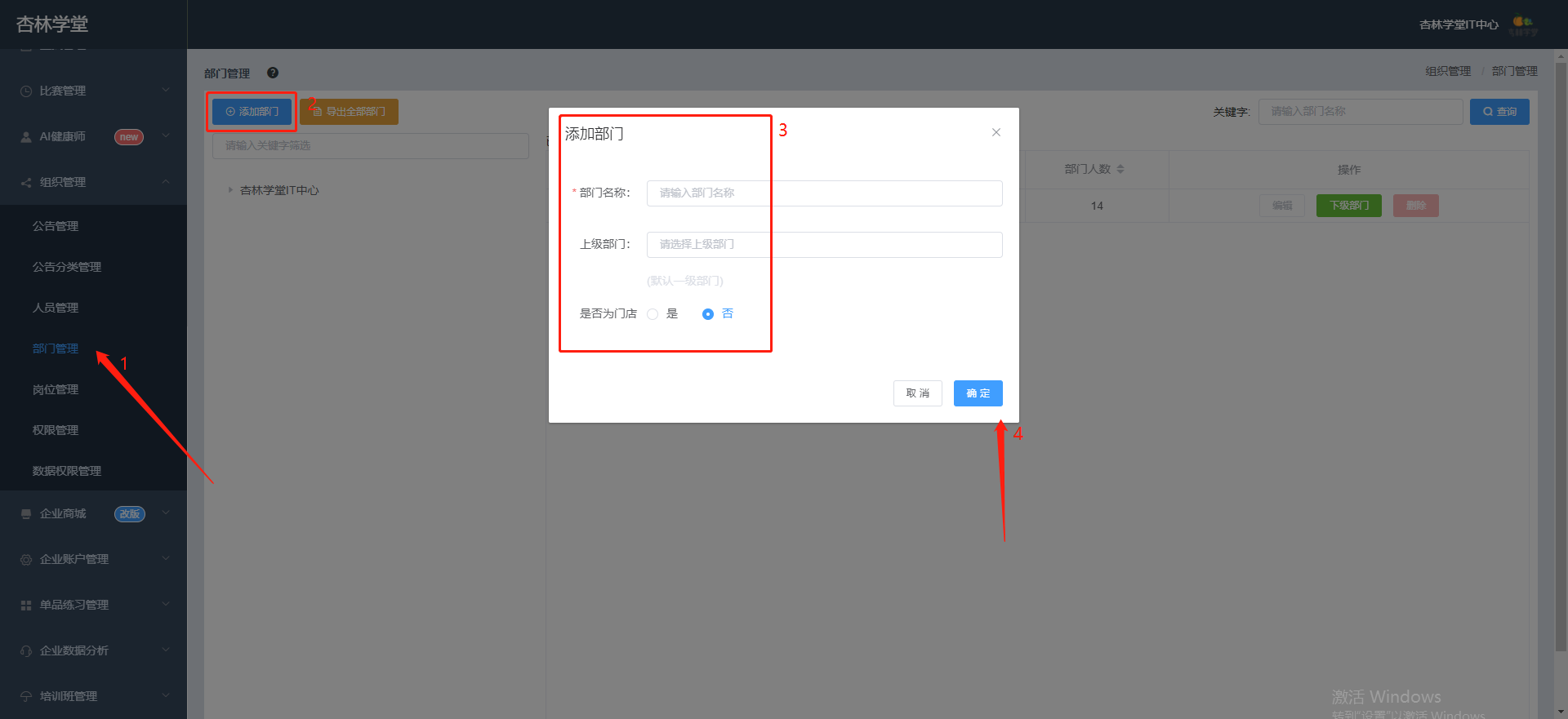Sort by 部门人数 column arrows
The image size is (1568, 719).
coord(1120,169)
